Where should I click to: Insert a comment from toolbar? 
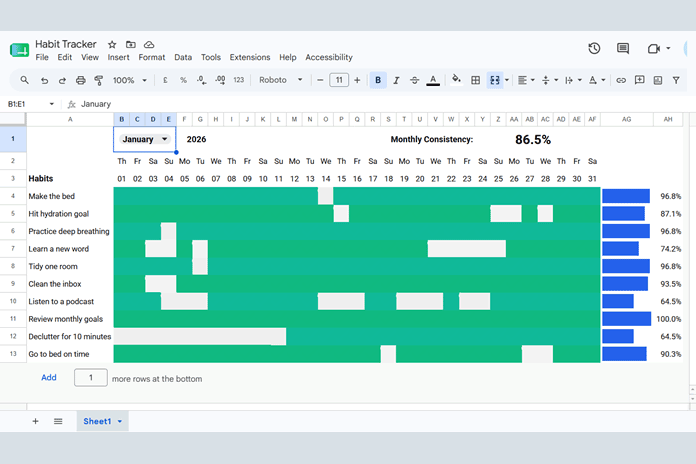click(x=639, y=80)
